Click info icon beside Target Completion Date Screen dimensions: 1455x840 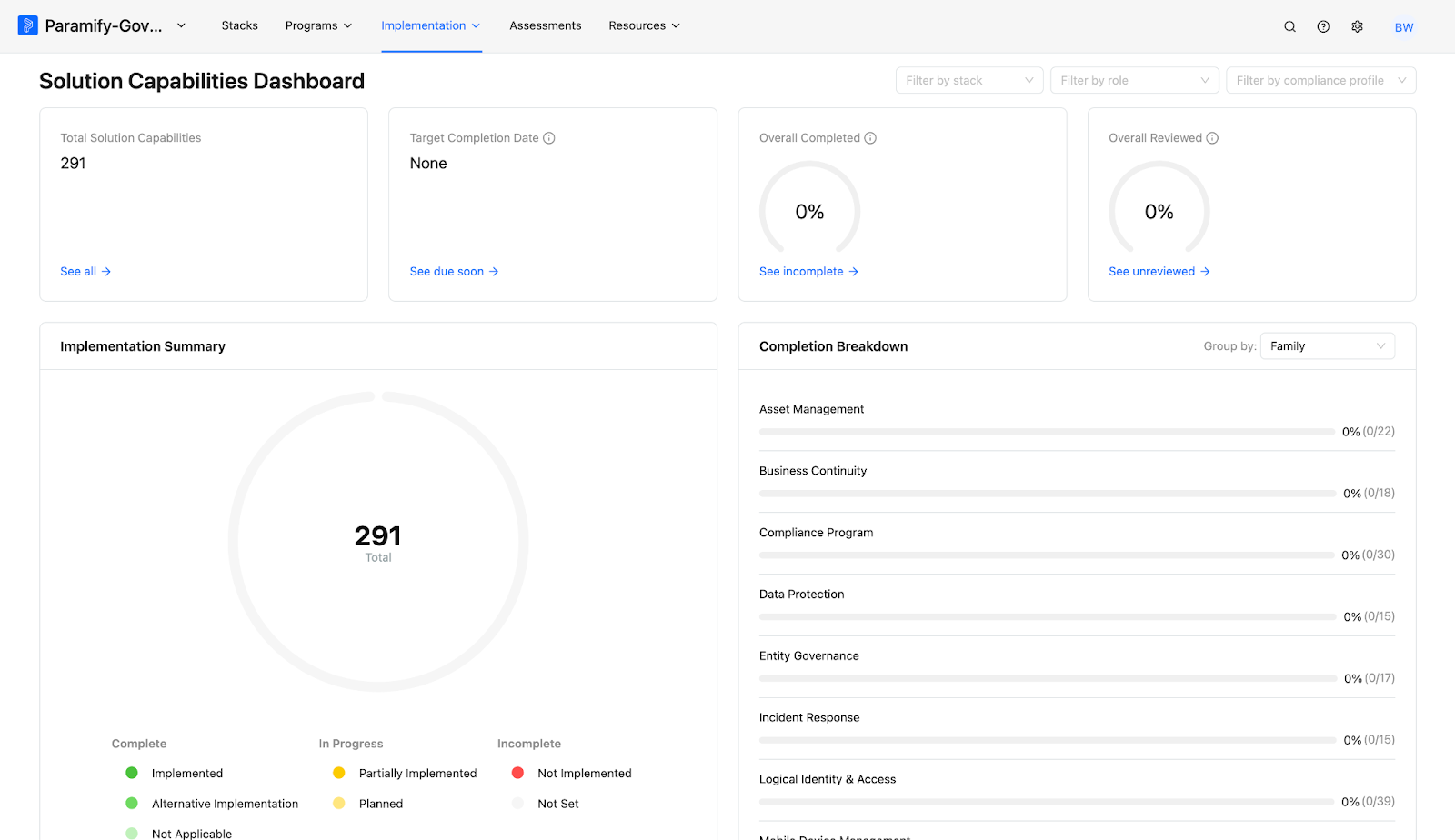coord(549,138)
